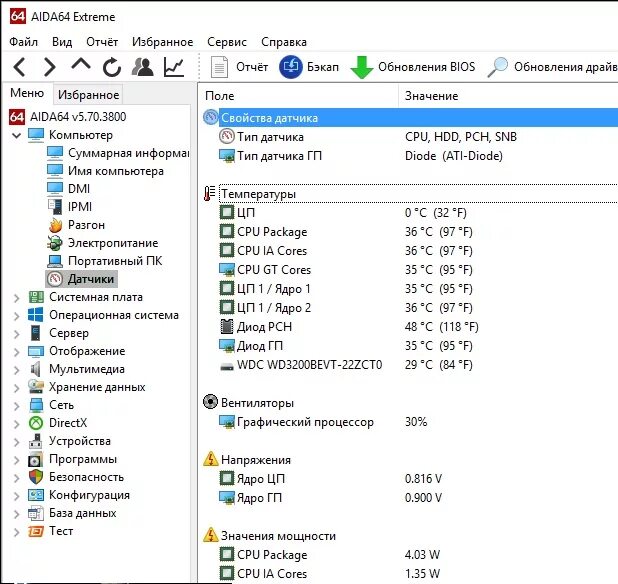Screen dimensions: 618x584
Task: Click the magnifier driver updates icon
Action: click(497, 67)
